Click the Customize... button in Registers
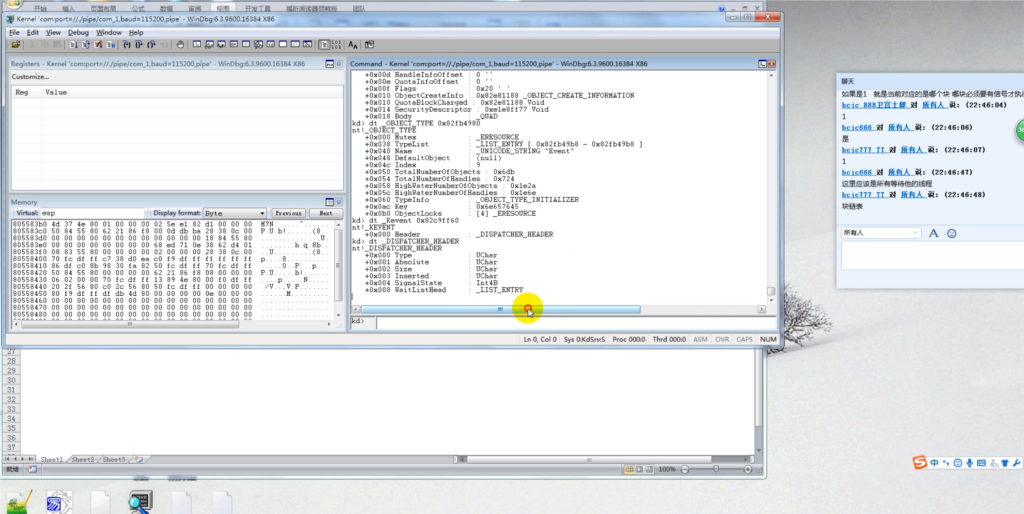The width and height of the screenshot is (1024, 514). click(30, 77)
